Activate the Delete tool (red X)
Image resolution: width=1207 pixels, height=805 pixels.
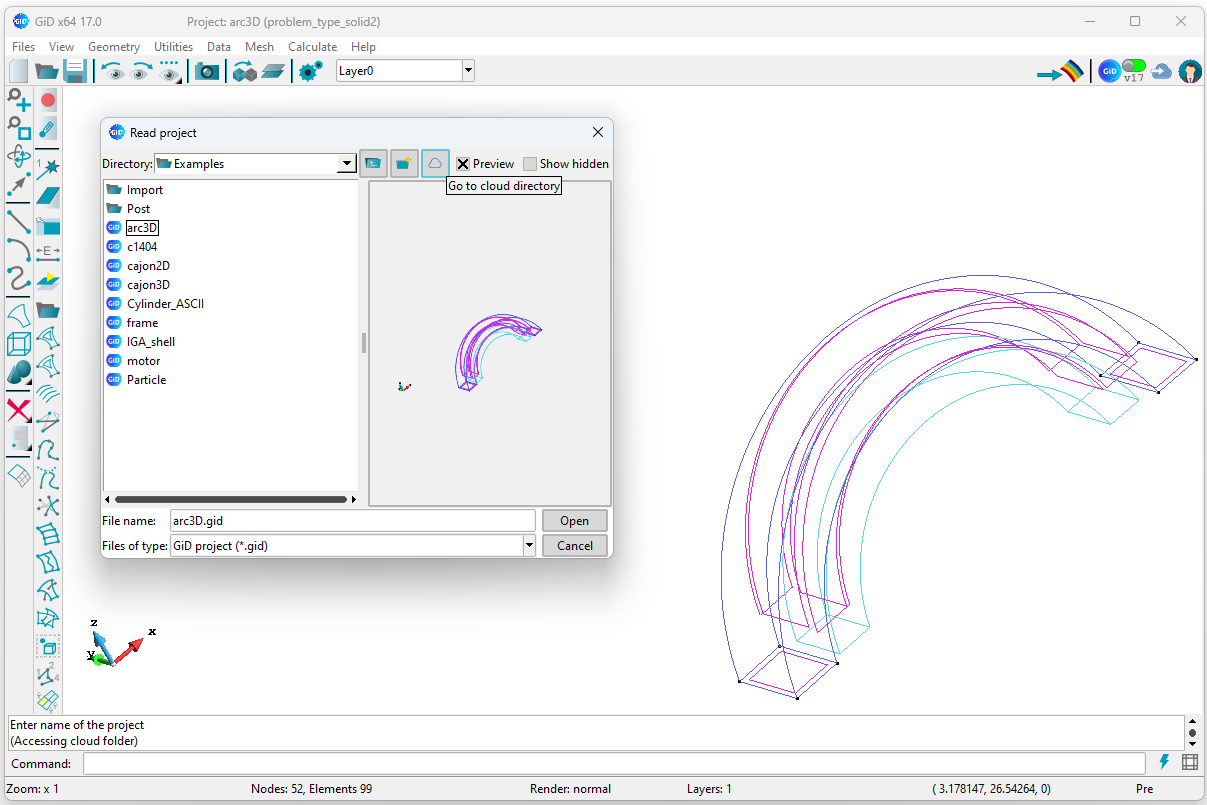tap(18, 410)
